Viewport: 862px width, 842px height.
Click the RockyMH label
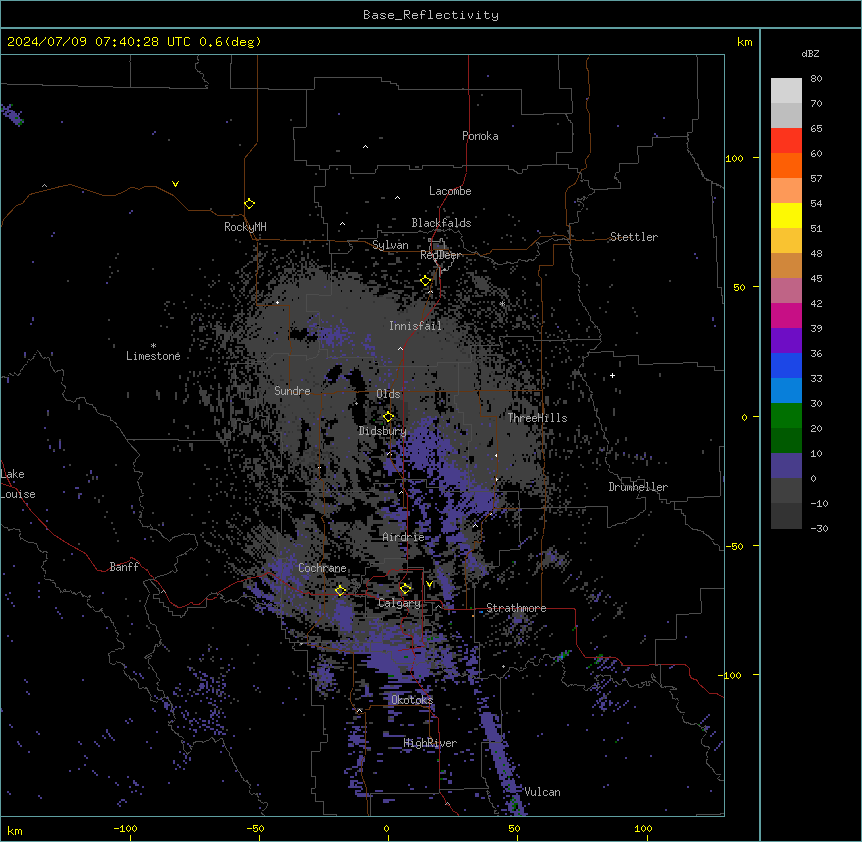245,227
